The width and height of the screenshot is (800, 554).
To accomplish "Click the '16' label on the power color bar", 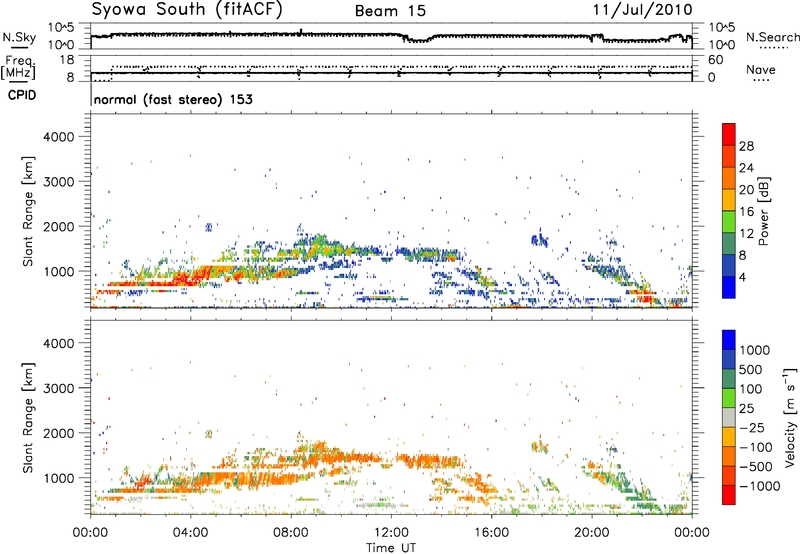I will [746, 212].
